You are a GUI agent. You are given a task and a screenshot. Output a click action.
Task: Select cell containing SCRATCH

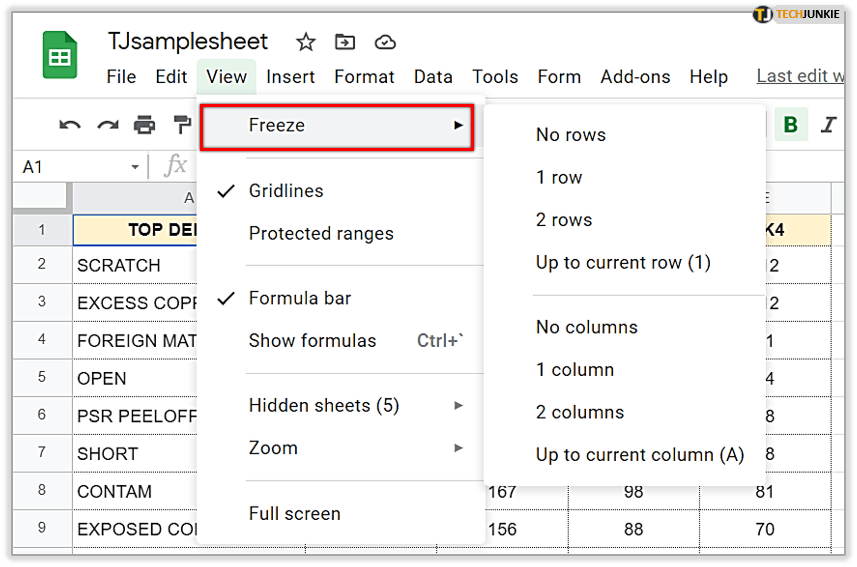120,265
